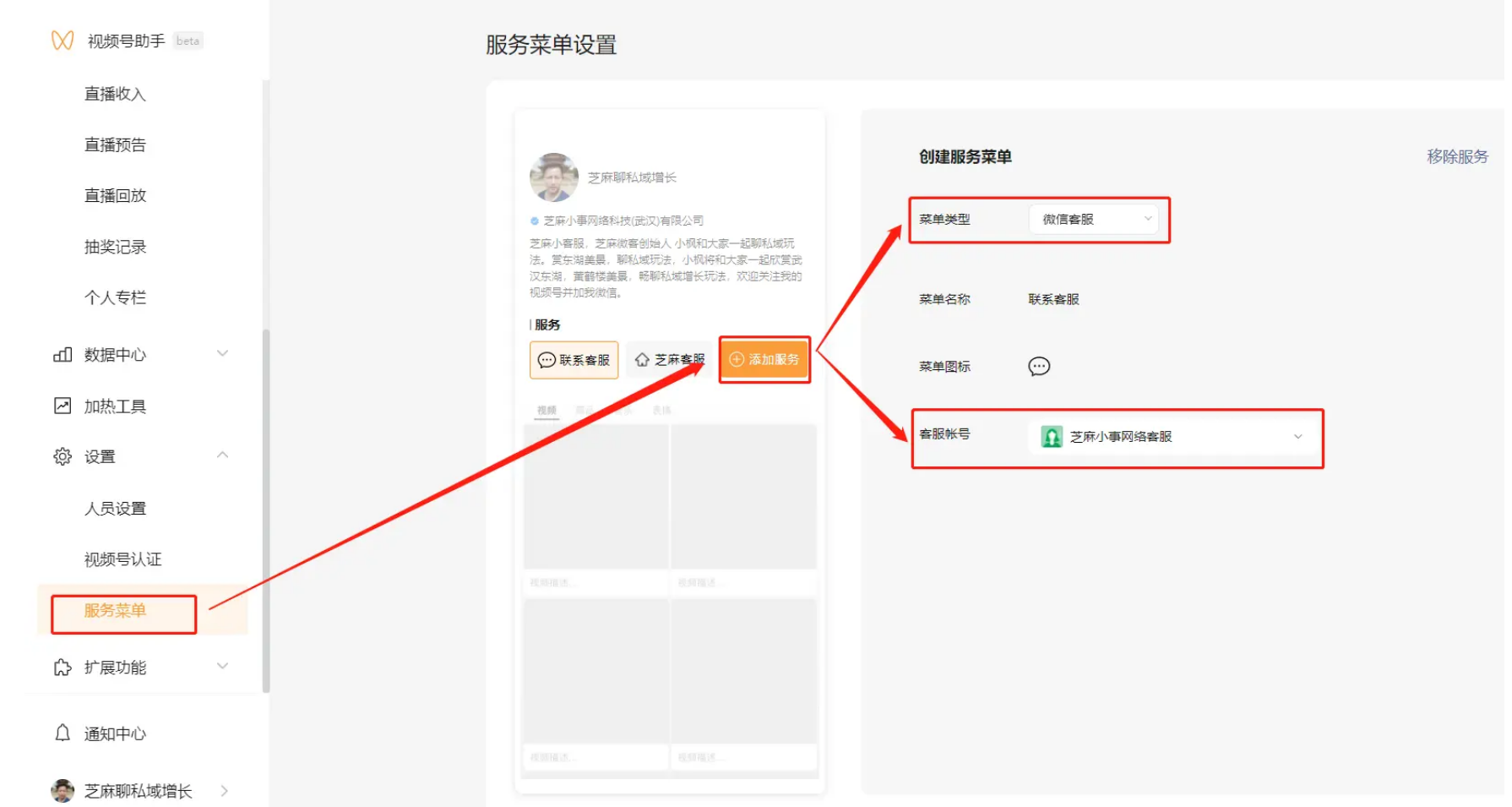Viewport: 1512px width, 807px height.
Task: Select the 联系客服 service button
Action: coord(574,360)
